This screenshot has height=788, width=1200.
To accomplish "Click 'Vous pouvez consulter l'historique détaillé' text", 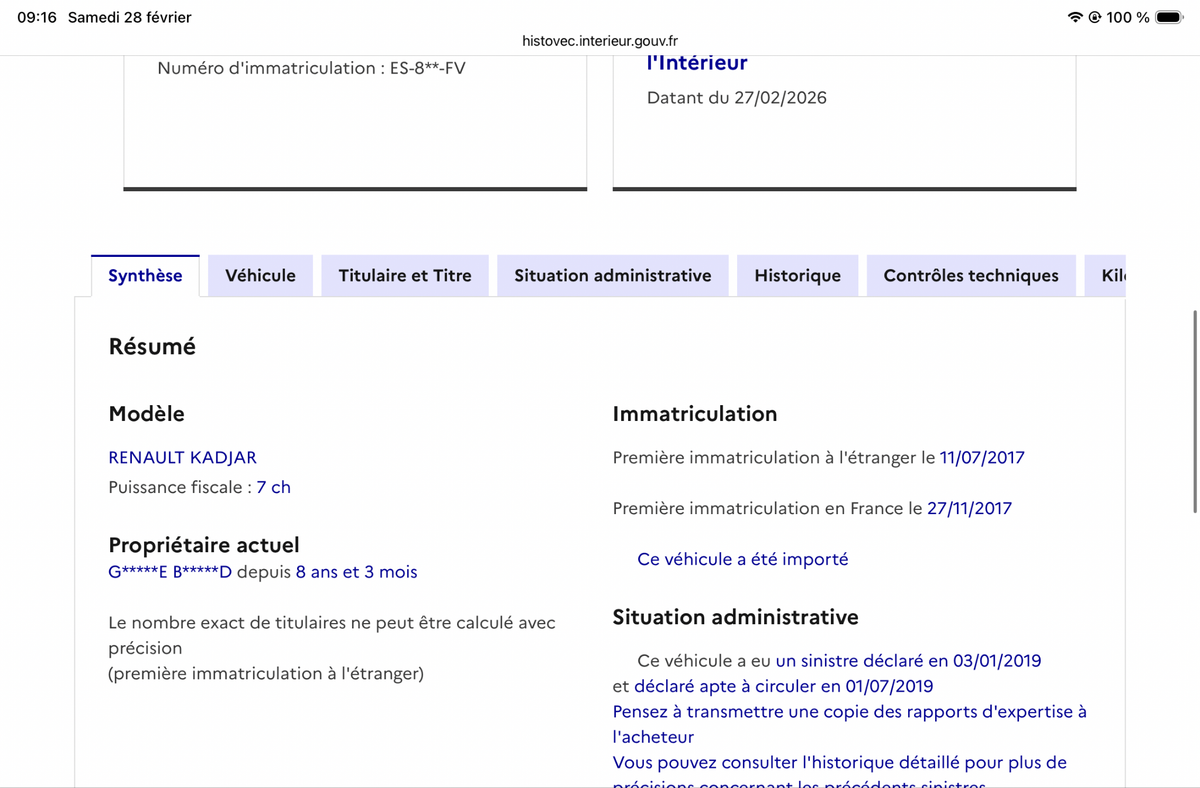I will click(839, 772).
